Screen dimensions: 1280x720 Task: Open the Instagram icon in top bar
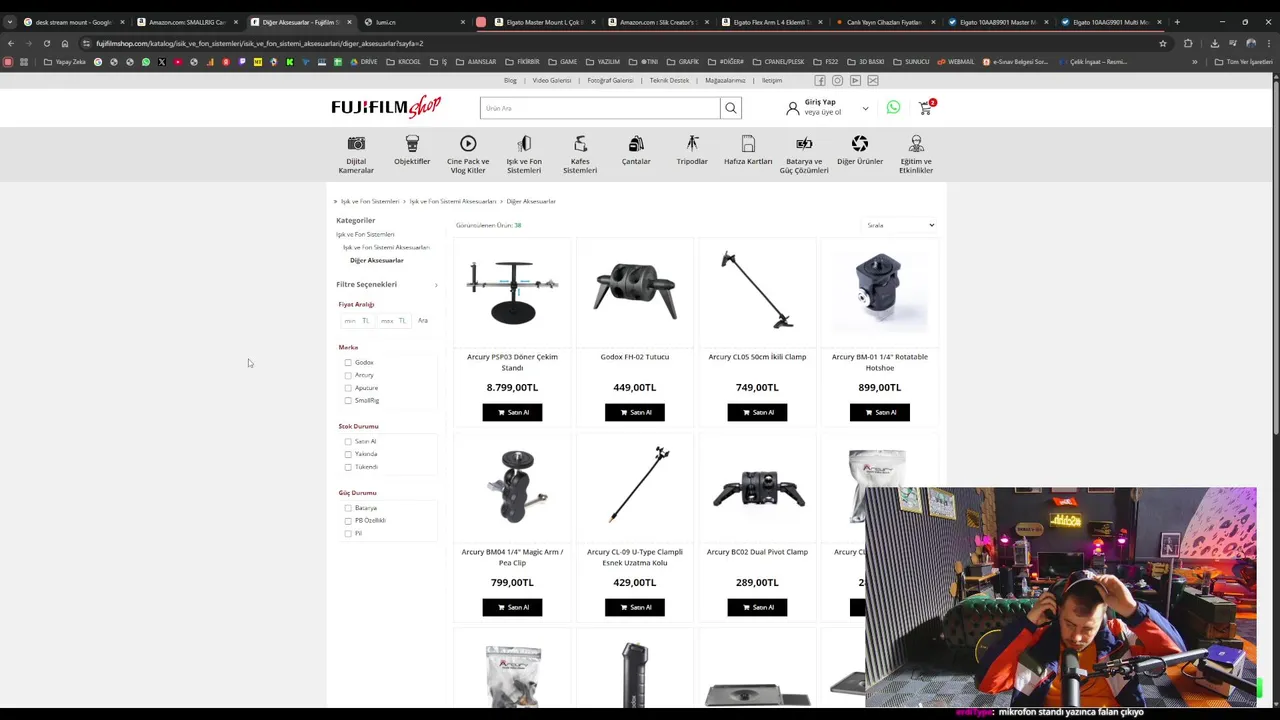tap(838, 80)
